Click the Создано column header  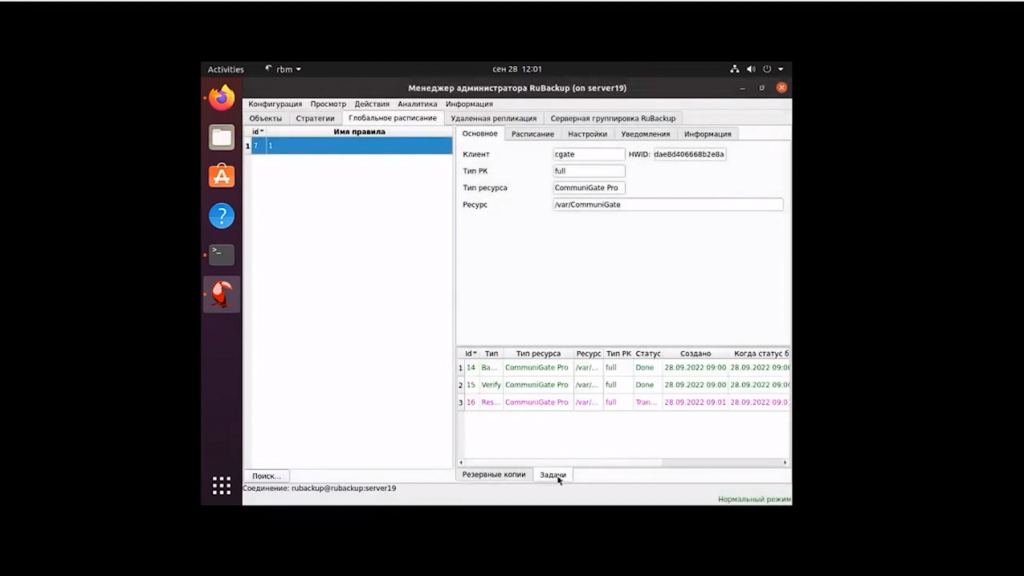(x=695, y=353)
